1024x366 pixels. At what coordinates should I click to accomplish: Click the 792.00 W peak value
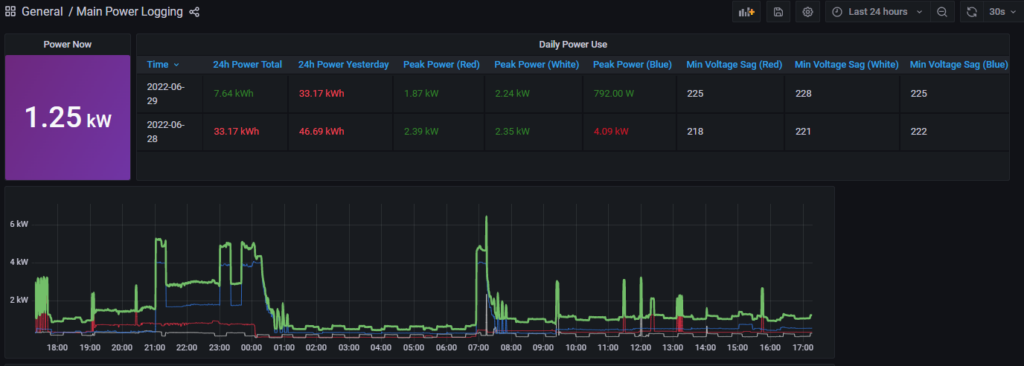[615, 93]
